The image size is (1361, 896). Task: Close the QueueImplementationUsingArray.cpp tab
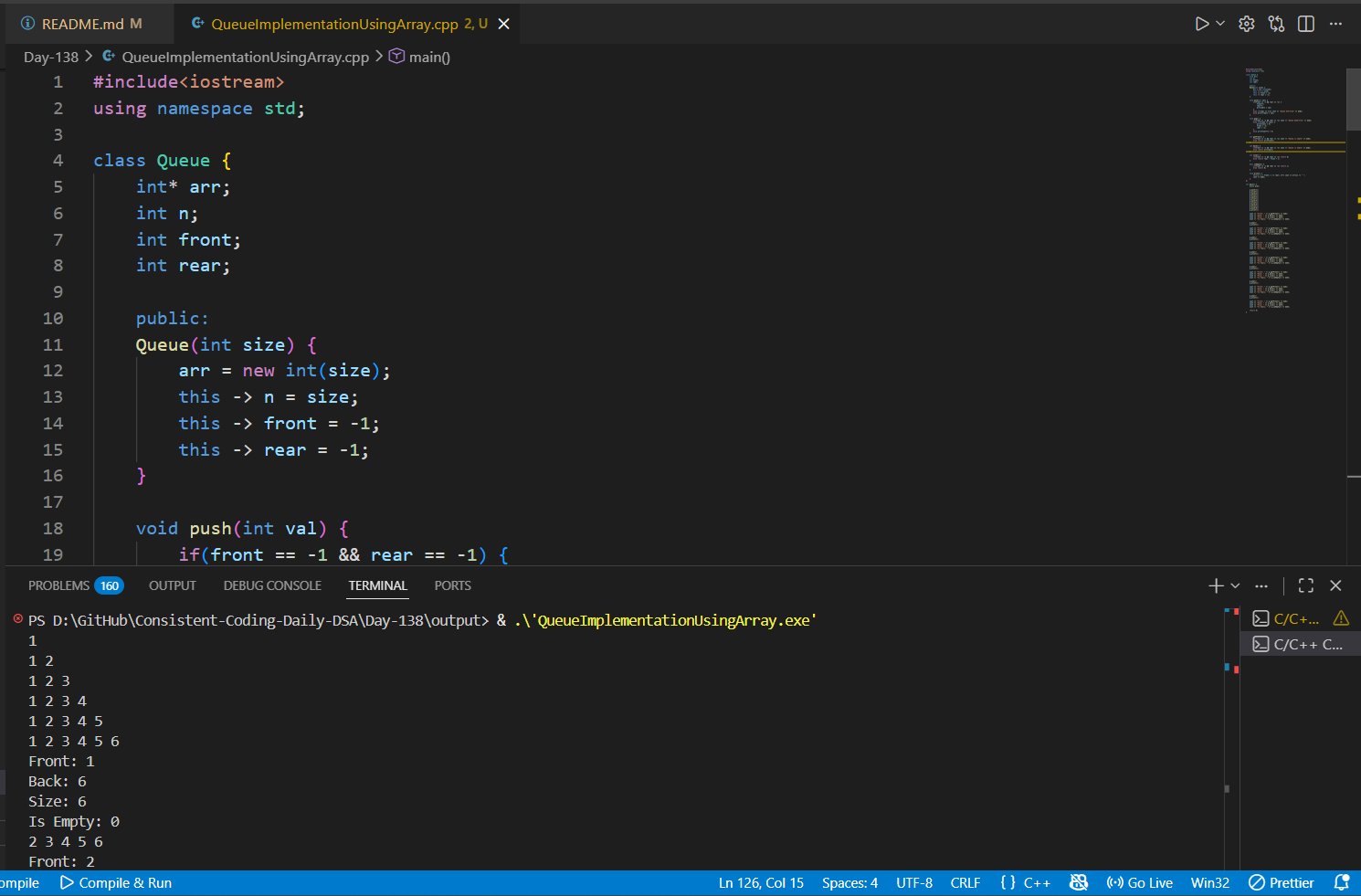coord(503,24)
